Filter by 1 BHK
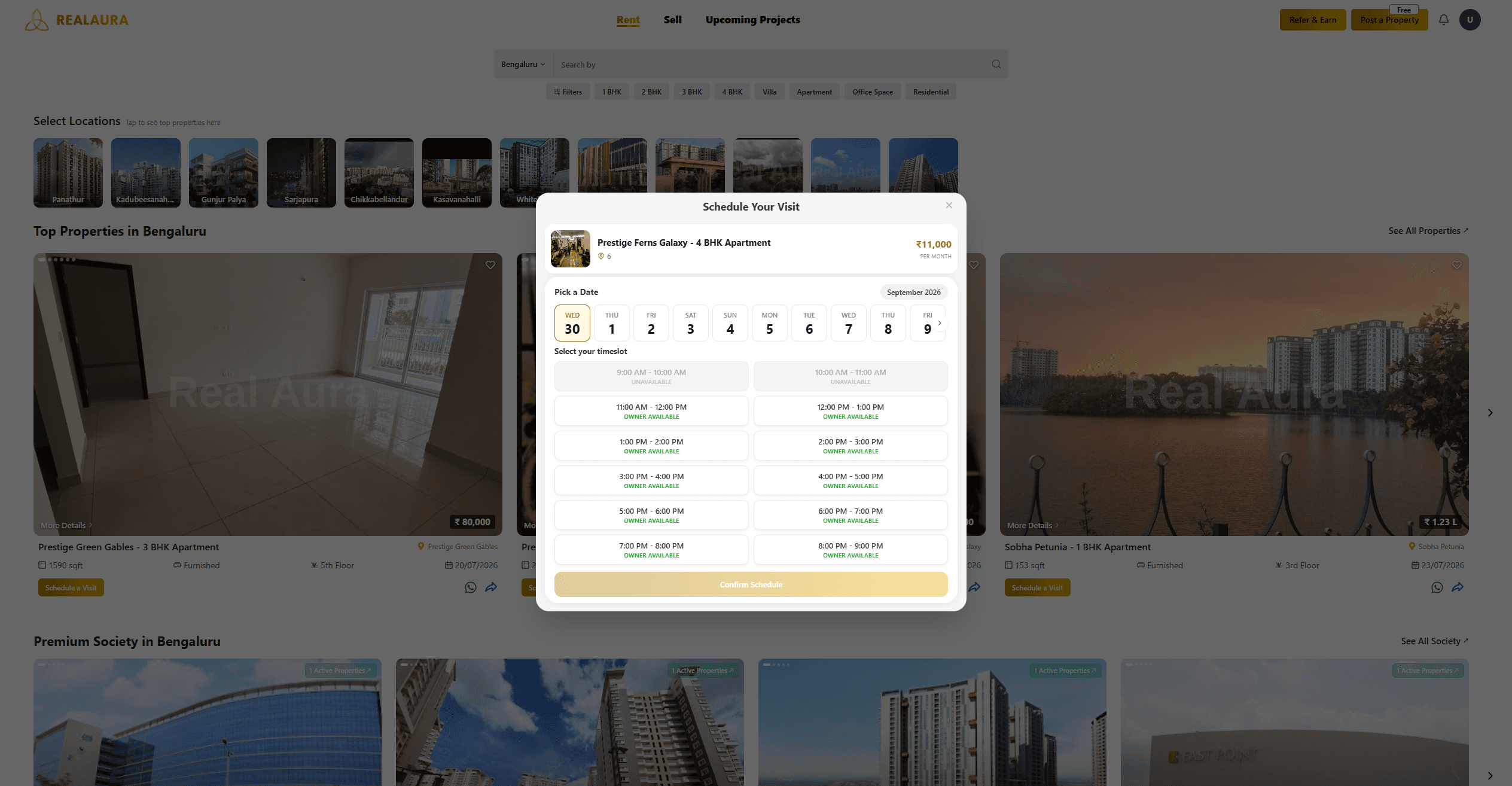1512x786 pixels. pyautogui.click(x=611, y=92)
